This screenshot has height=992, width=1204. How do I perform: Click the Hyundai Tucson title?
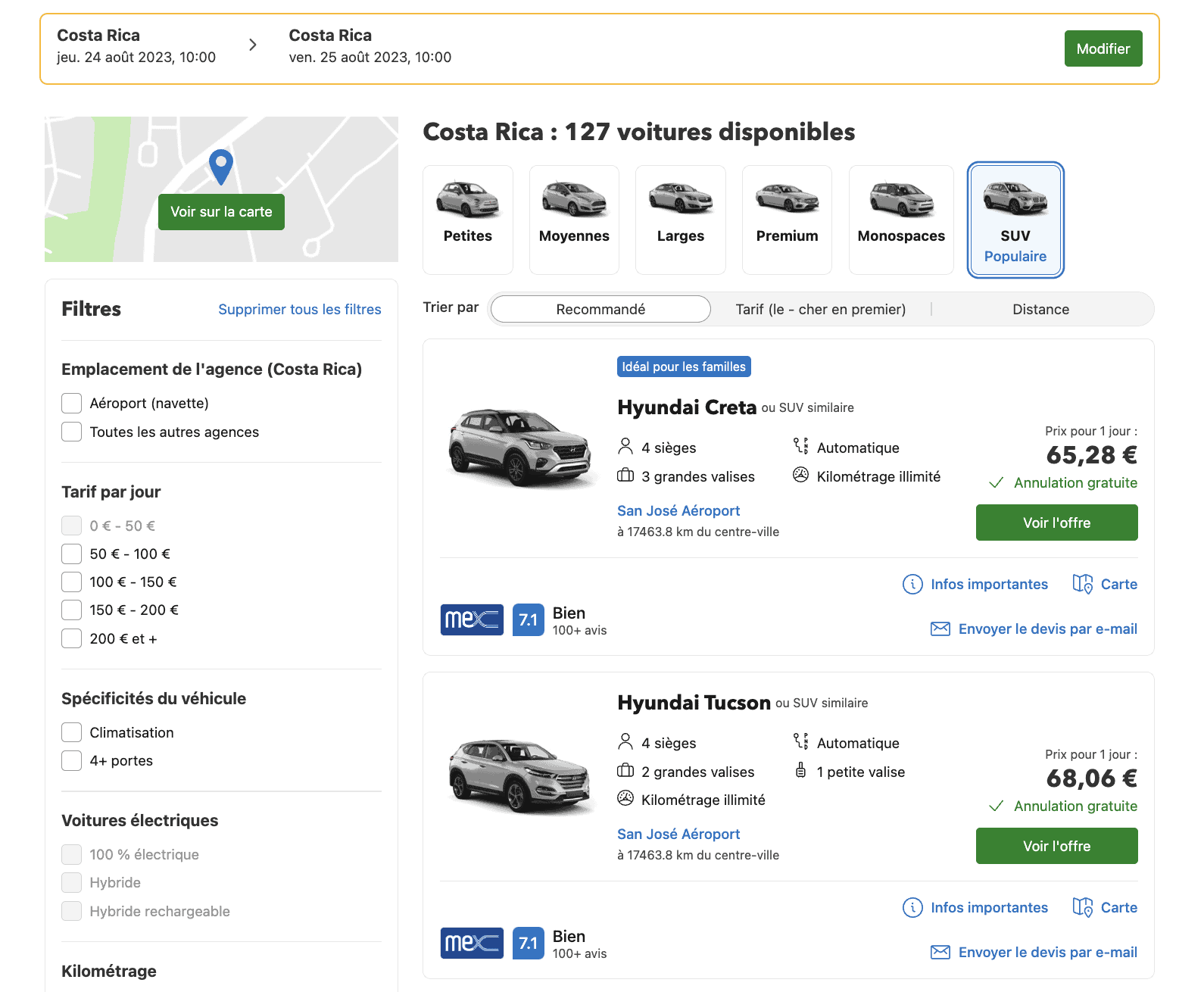coord(694,702)
